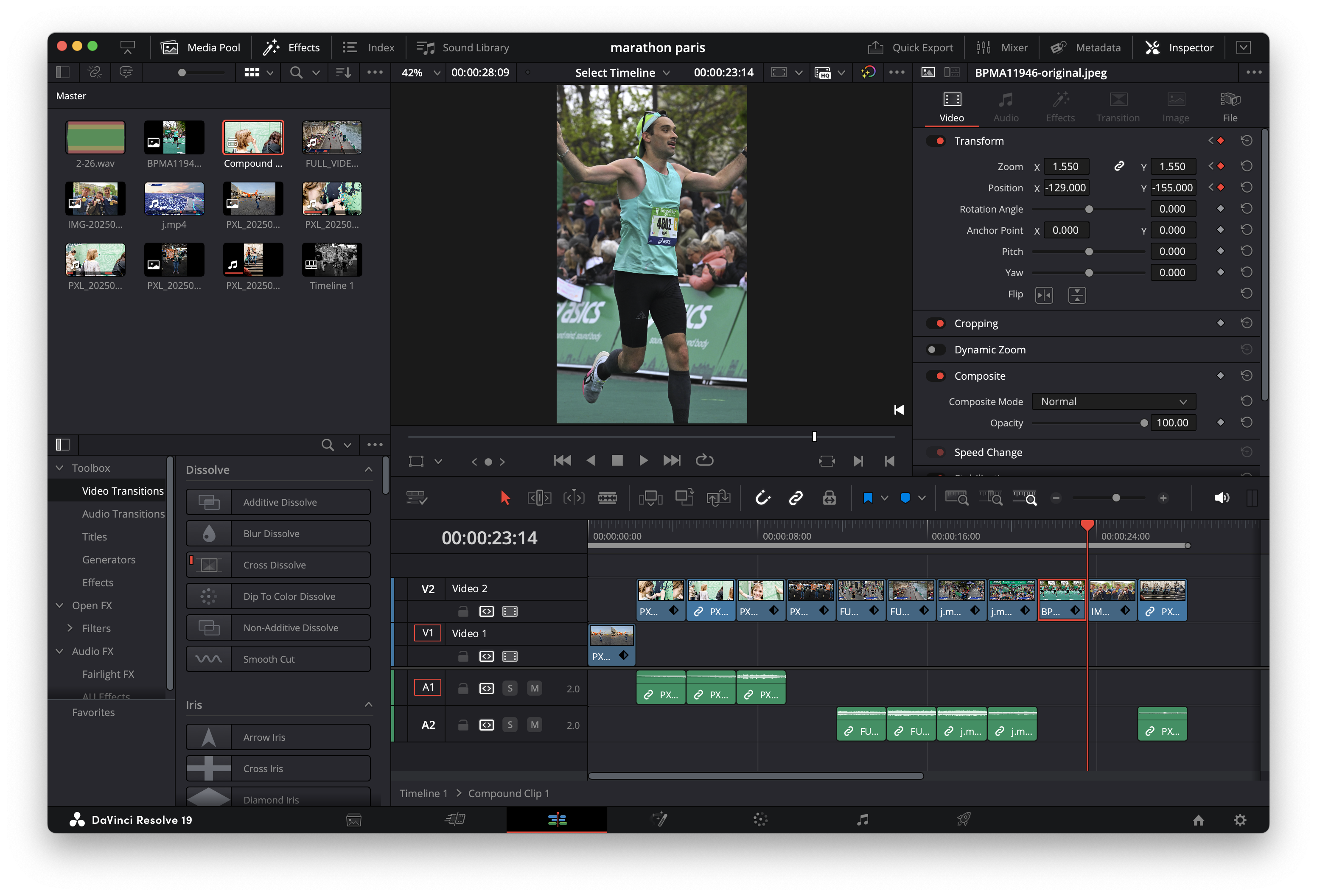
Task: Switch to the Deliver page
Action: click(964, 820)
